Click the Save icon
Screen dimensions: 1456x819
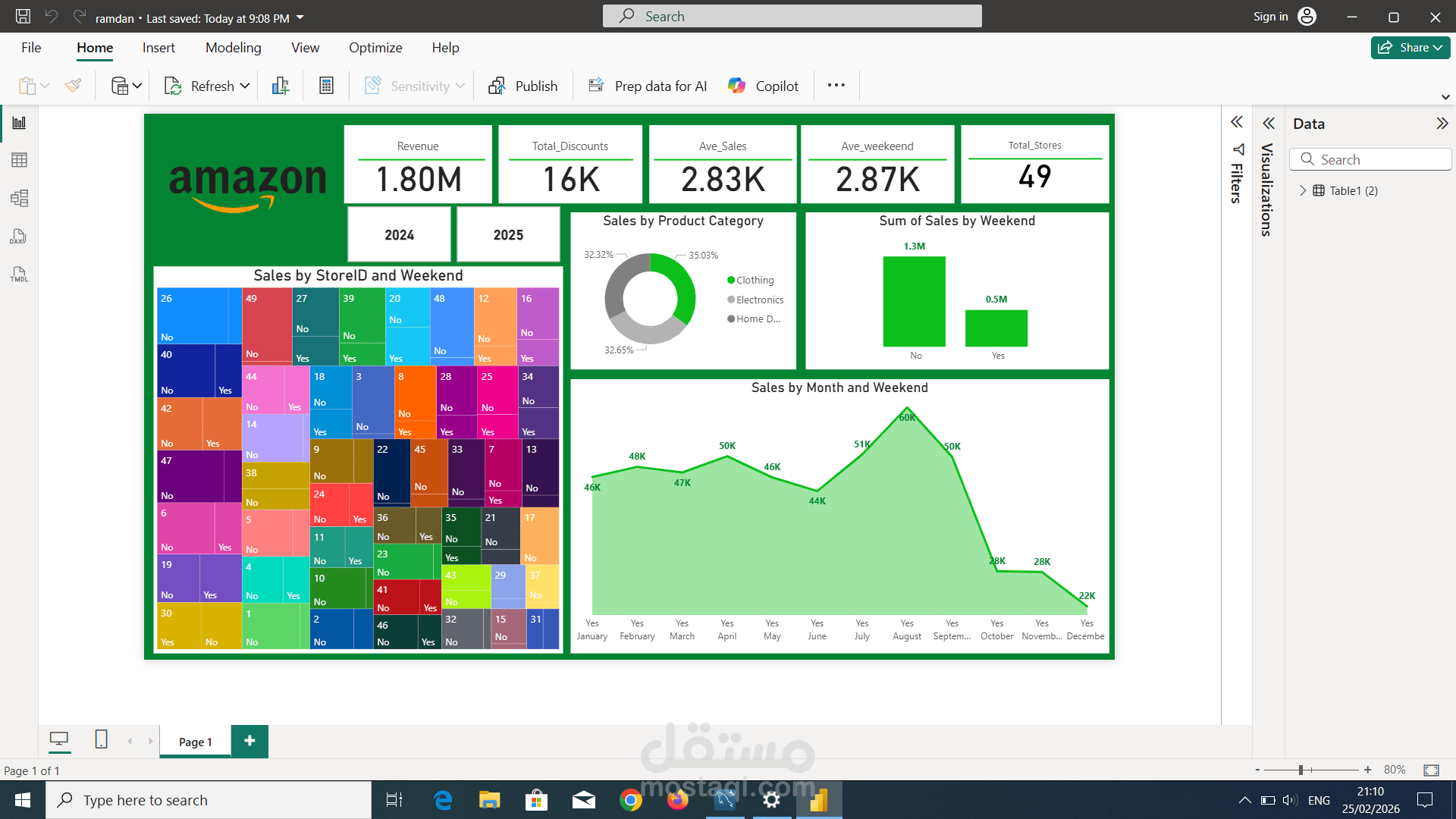23,17
